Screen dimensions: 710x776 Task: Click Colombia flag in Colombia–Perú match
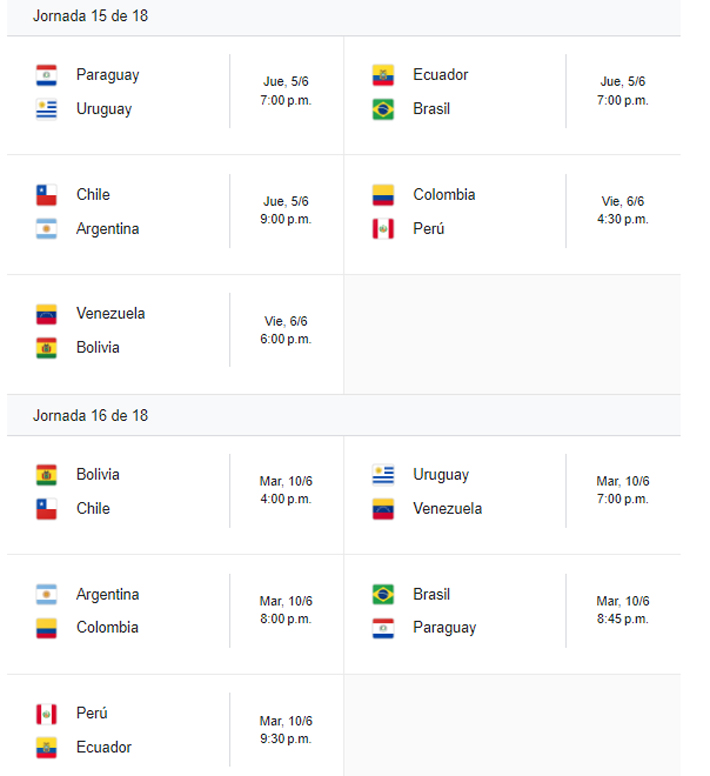[383, 195]
